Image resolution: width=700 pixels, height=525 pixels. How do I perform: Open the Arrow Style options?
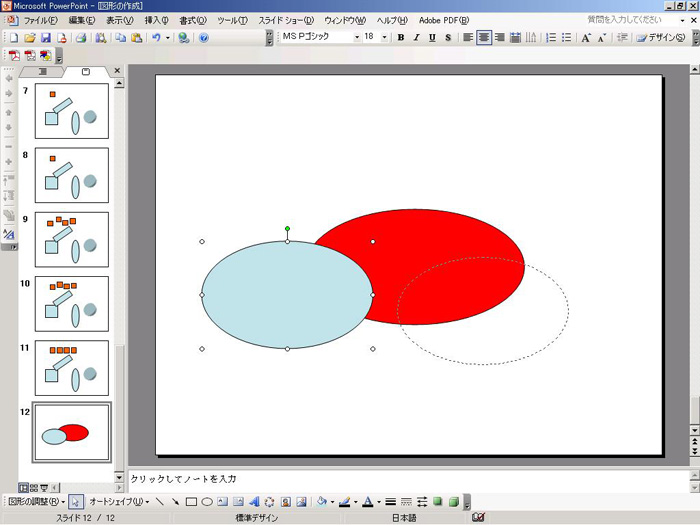(x=422, y=502)
